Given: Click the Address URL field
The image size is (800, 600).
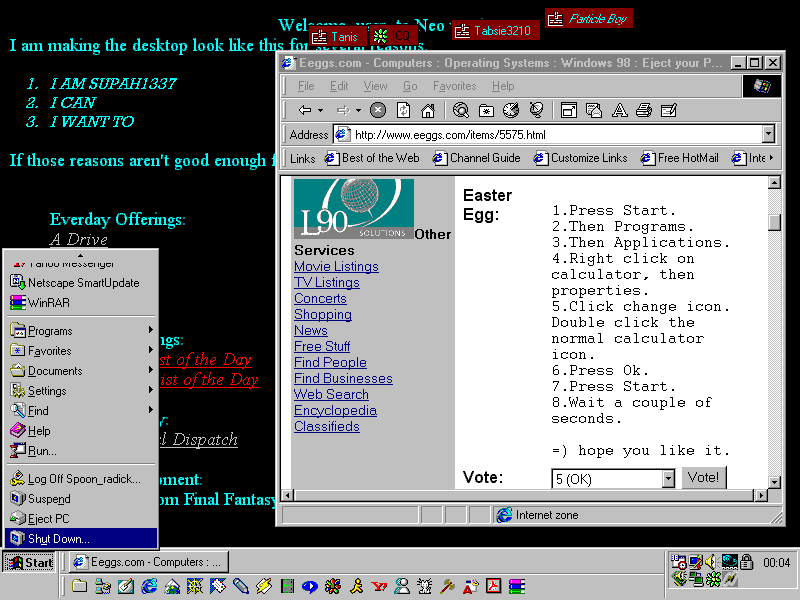Looking at the screenshot, I should 548,135.
